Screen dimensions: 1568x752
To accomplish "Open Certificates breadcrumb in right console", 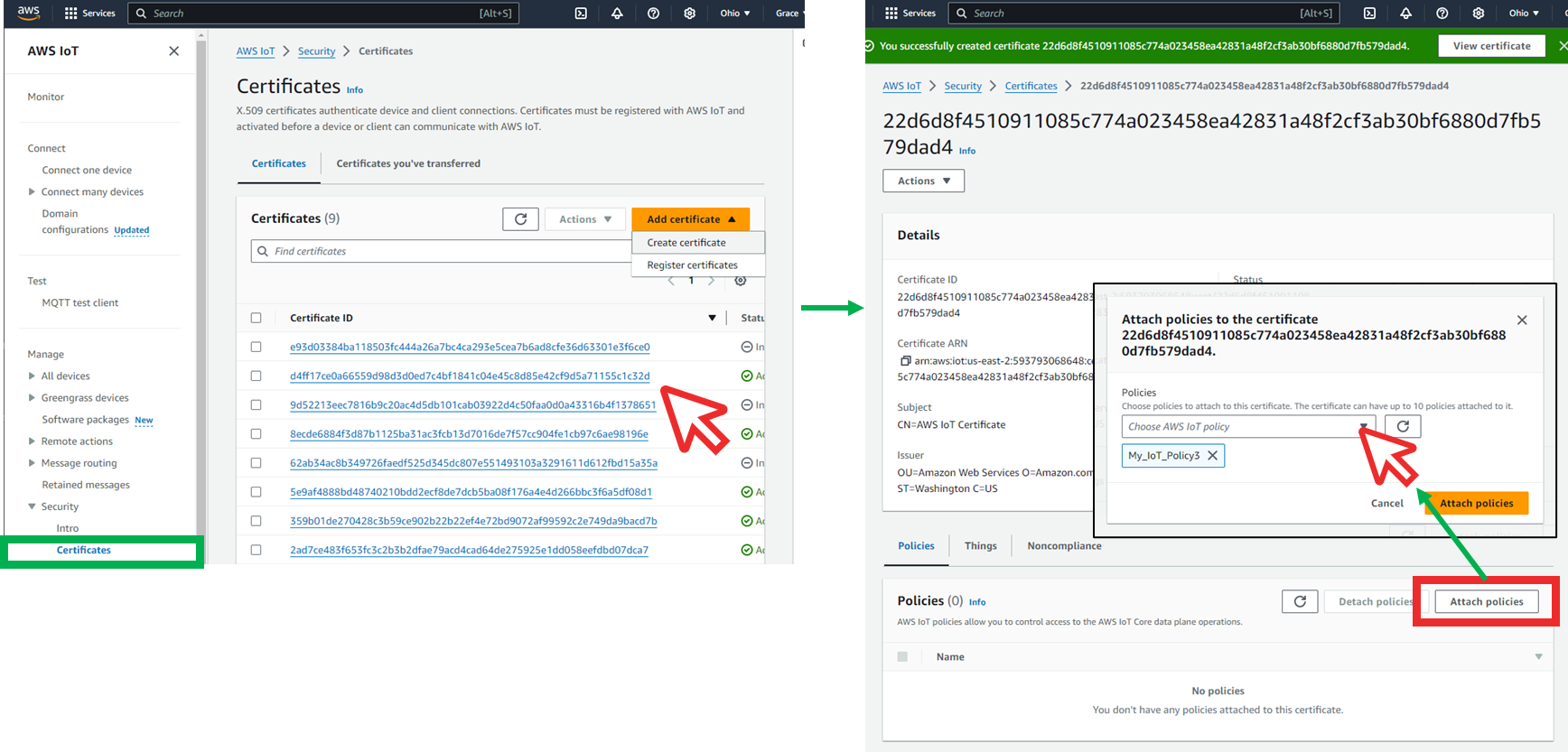I will coord(1031,86).
